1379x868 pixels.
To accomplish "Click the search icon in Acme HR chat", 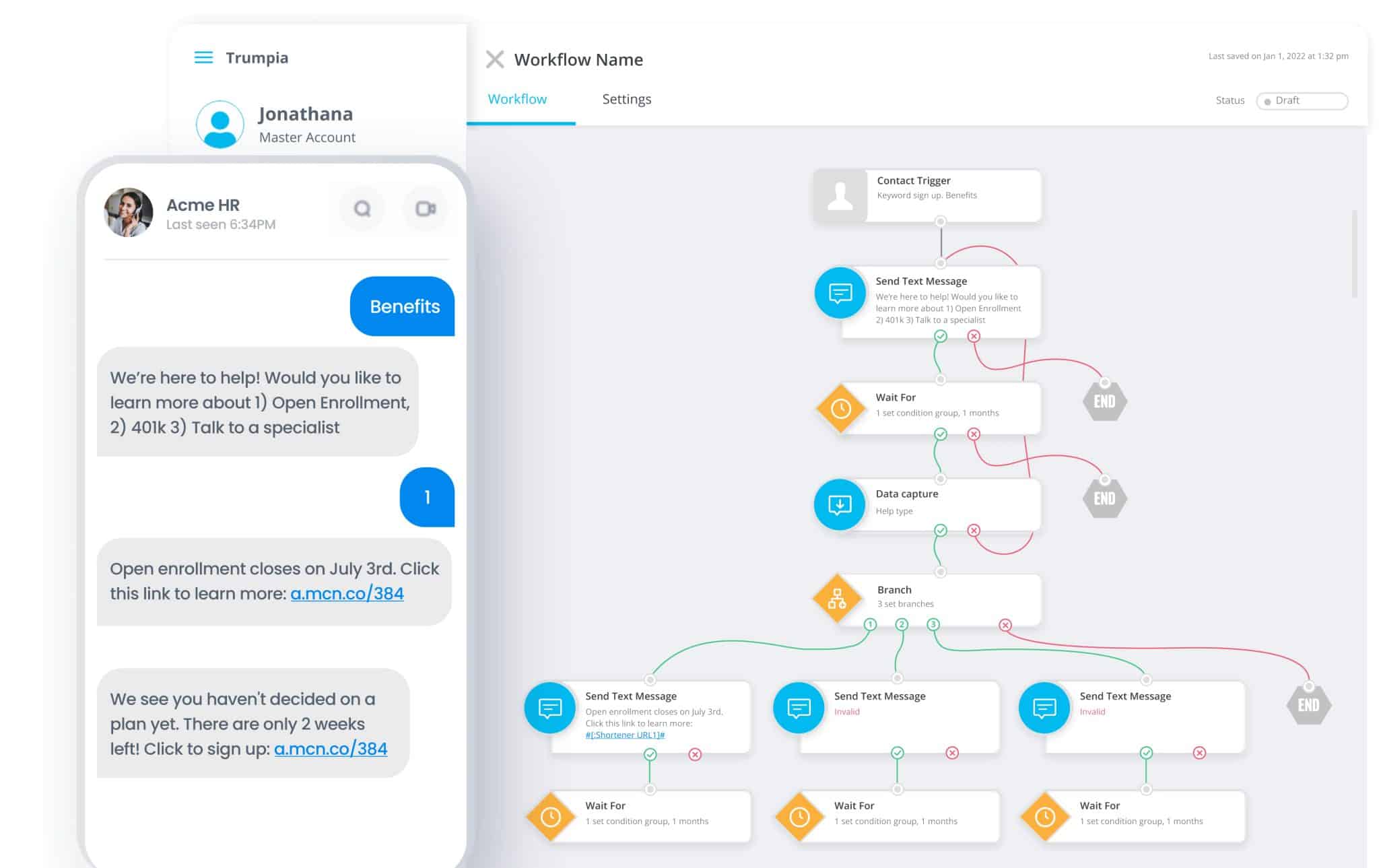I will coord(363,208).
